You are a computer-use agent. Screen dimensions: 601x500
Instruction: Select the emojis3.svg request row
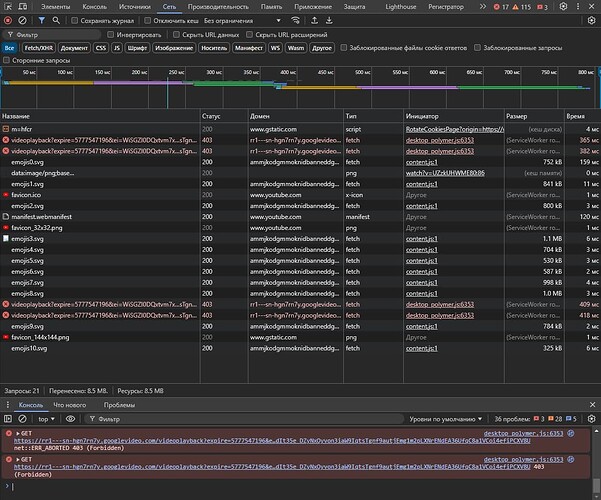pyautogui.click(x=300, y=238)
